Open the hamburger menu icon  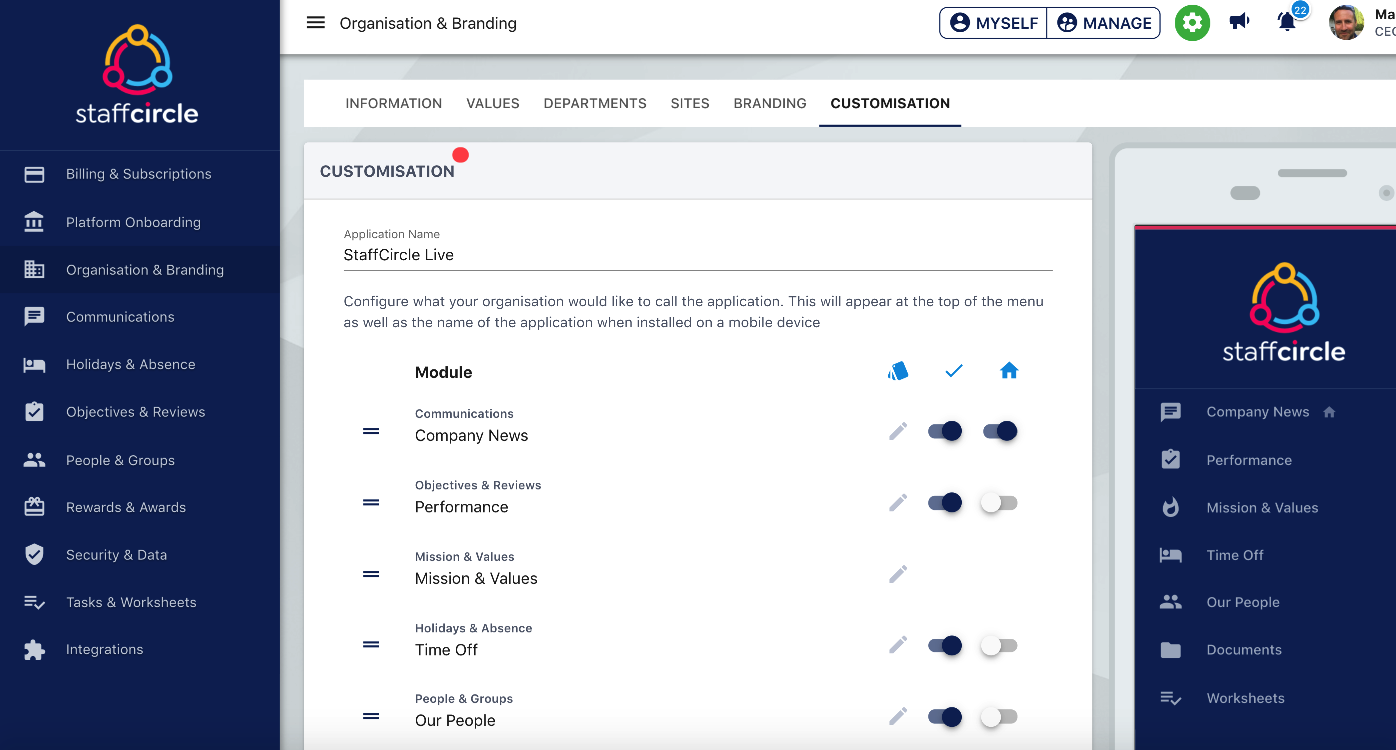pos(316,23)
